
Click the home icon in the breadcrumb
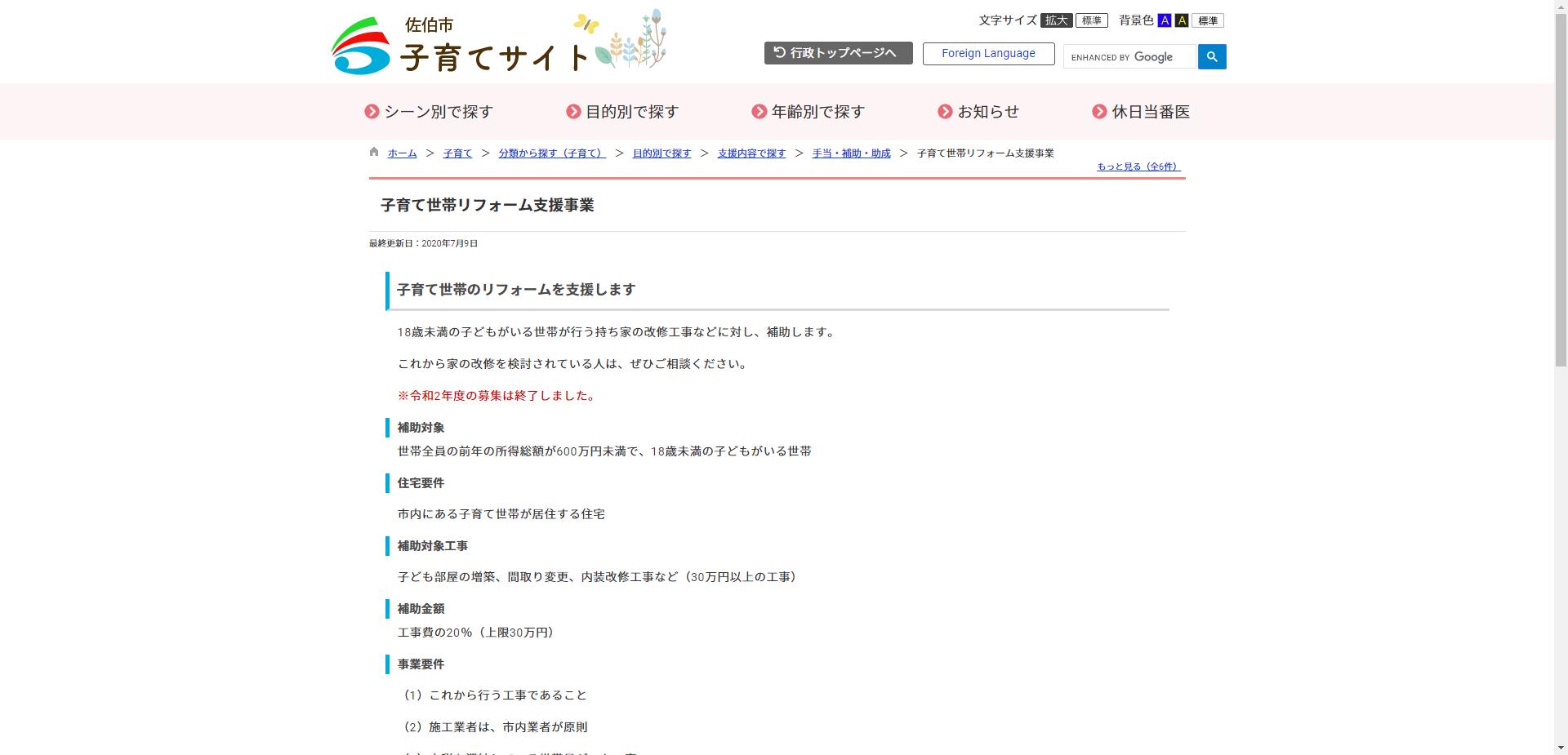[373, 152]
